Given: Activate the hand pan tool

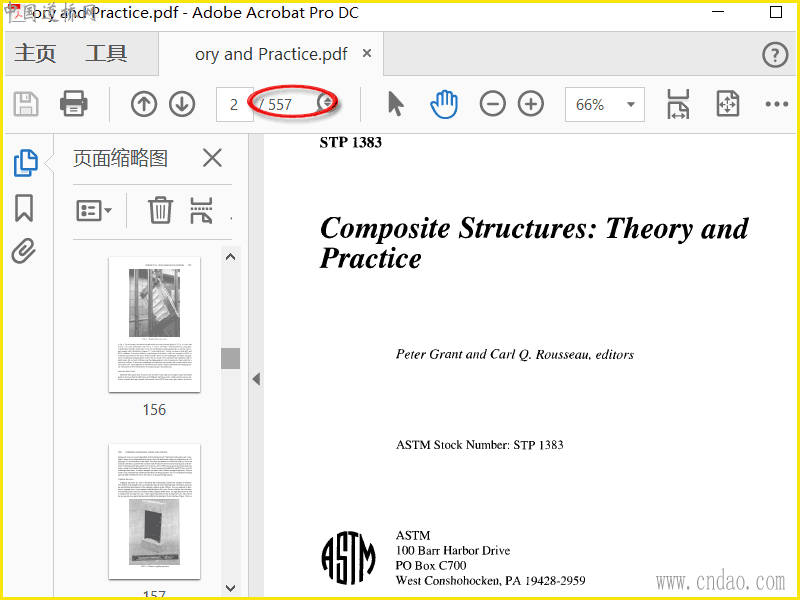Looking at the screenshot, I should click(x=444, y=104).
